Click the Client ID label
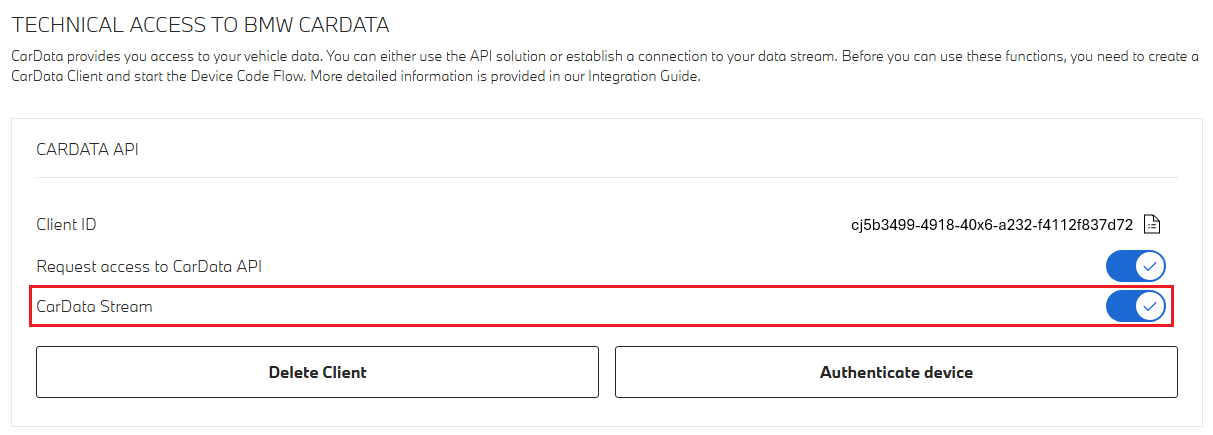The width and height of the screenshot is (1213, 435). pos(66,224)
